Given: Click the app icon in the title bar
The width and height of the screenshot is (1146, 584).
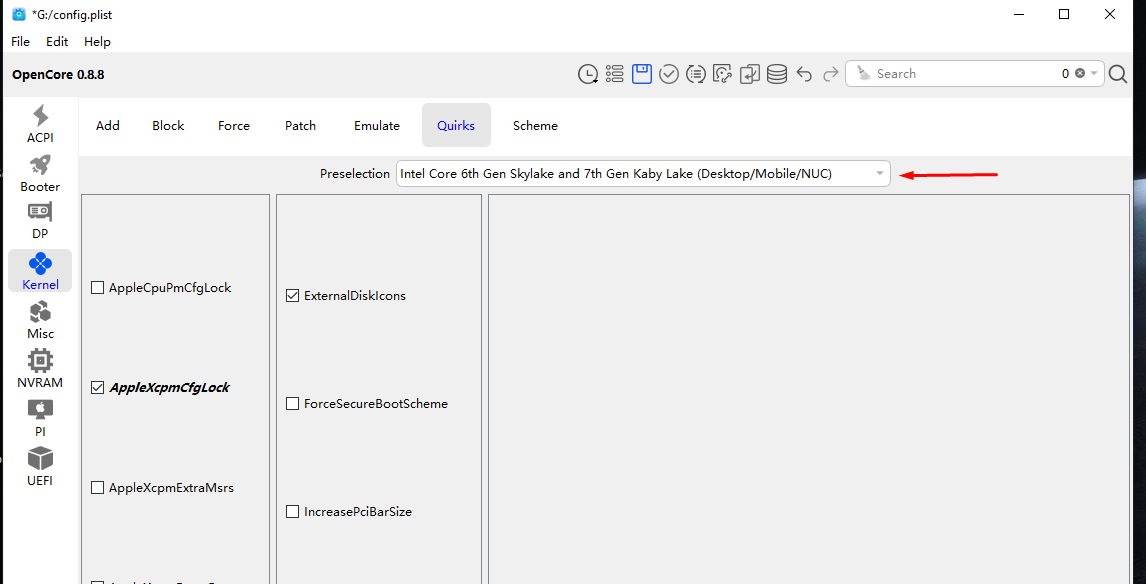Looking at the screenshot, I should [x=19, y=14].
